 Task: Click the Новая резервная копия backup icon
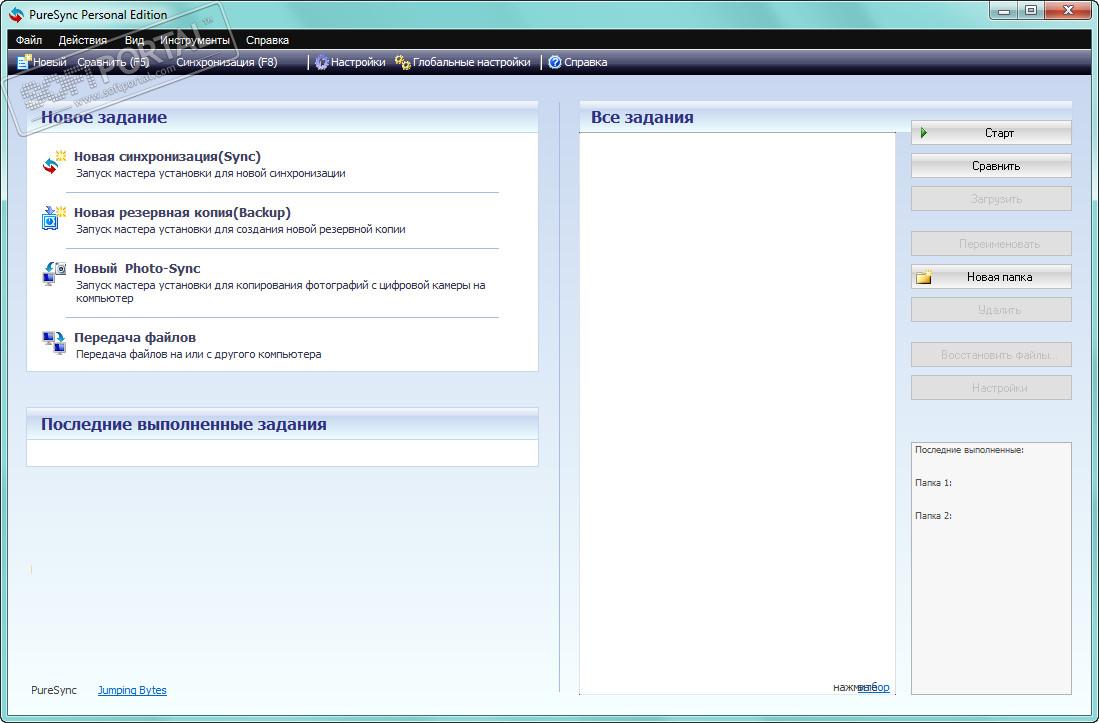(x=53, y=219)
